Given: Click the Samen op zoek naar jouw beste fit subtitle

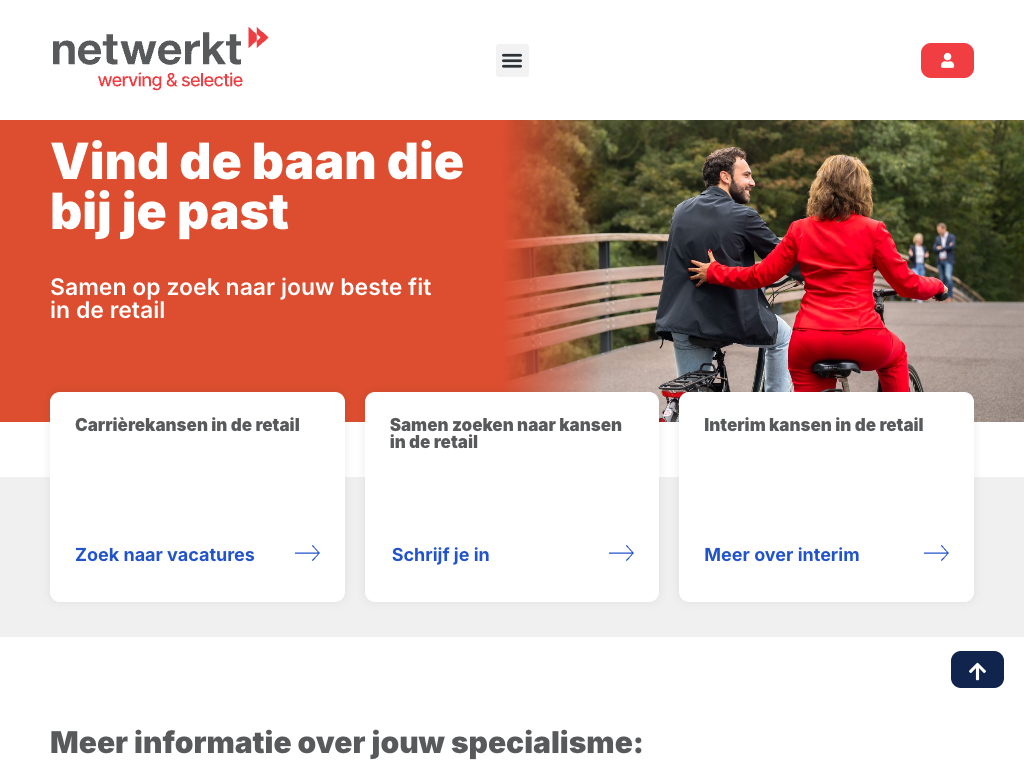Looking at the screenshot, I should (x=241, y=298).
